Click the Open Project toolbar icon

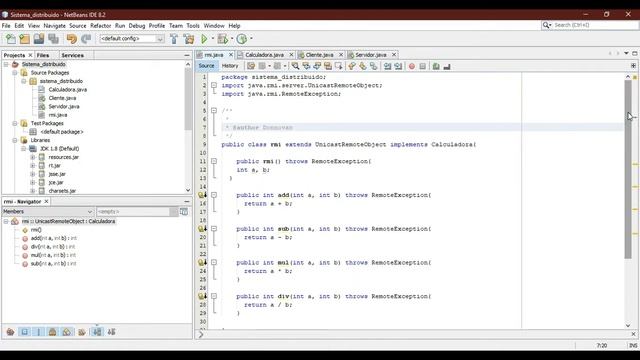pyautogui.click(x=39, y=39)
